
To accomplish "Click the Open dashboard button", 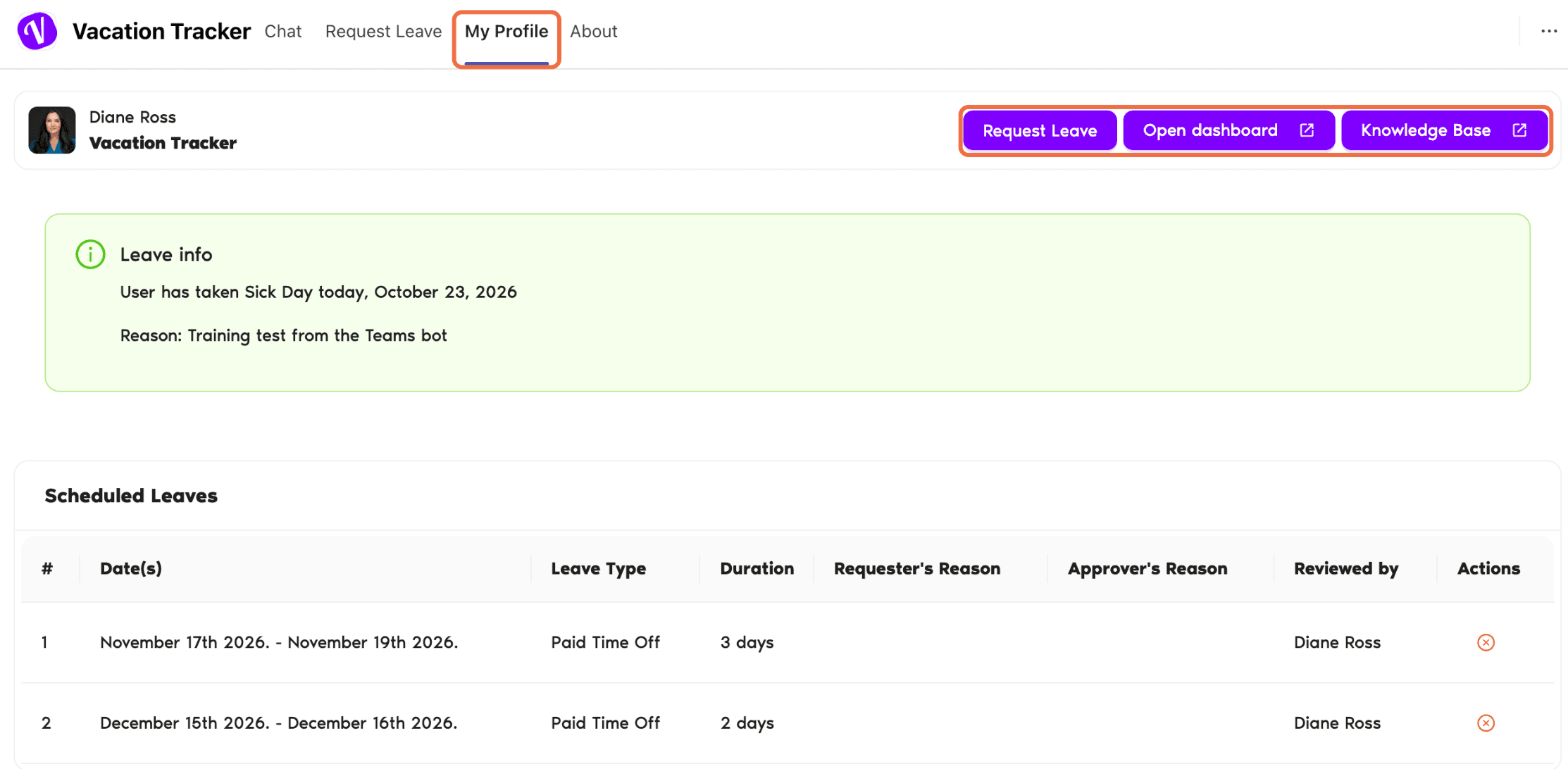I will pos(1228,130).
